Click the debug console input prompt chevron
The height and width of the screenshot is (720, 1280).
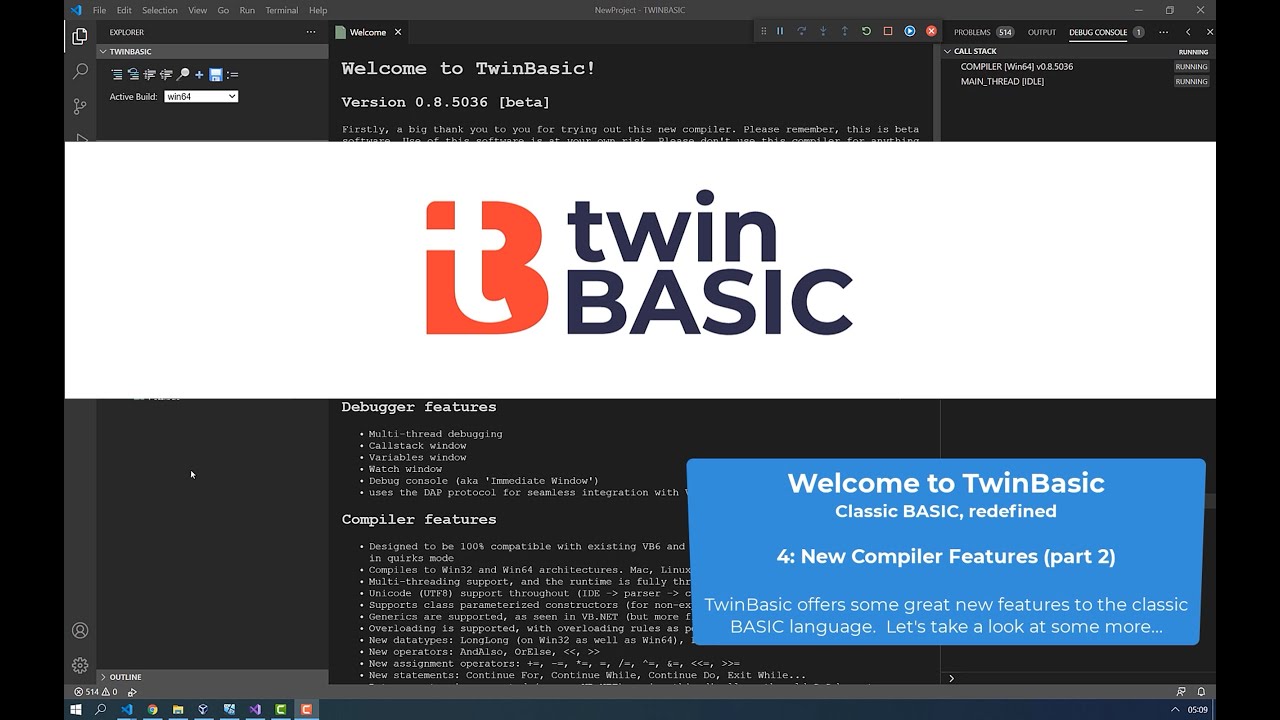pyautogui.click(x=951, y=678)
